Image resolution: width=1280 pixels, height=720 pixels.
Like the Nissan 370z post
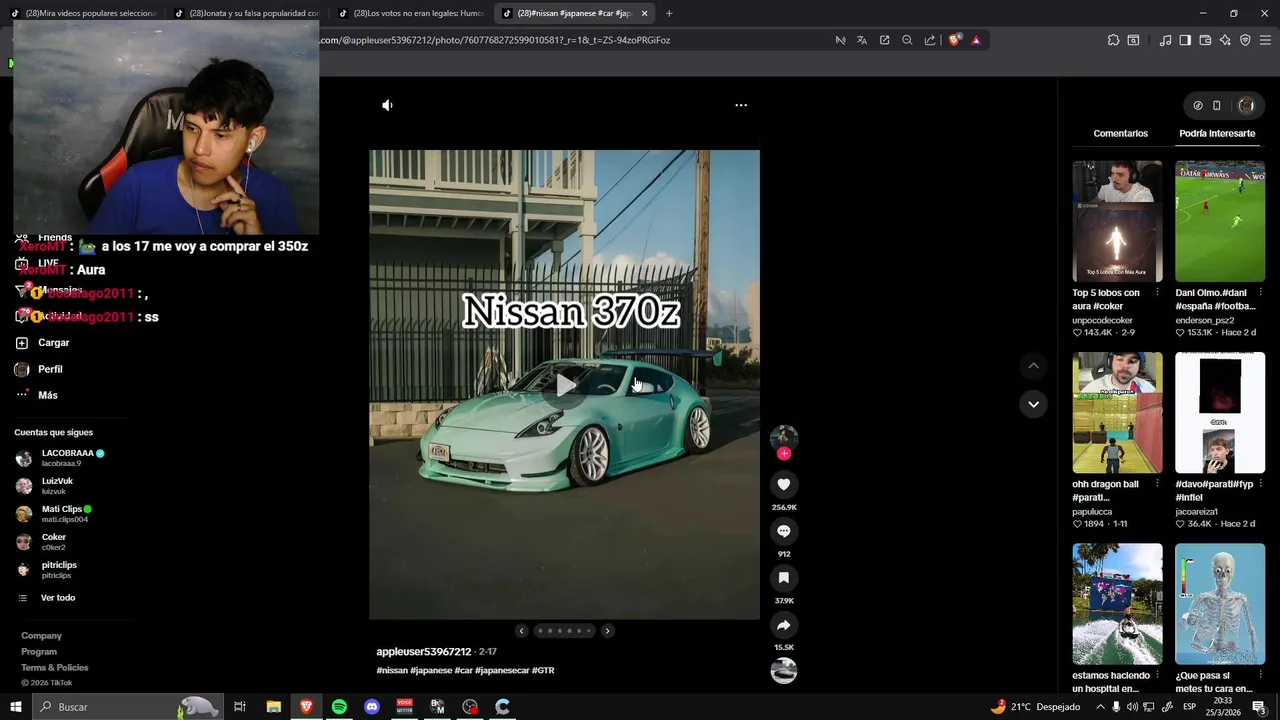[784, 484]
